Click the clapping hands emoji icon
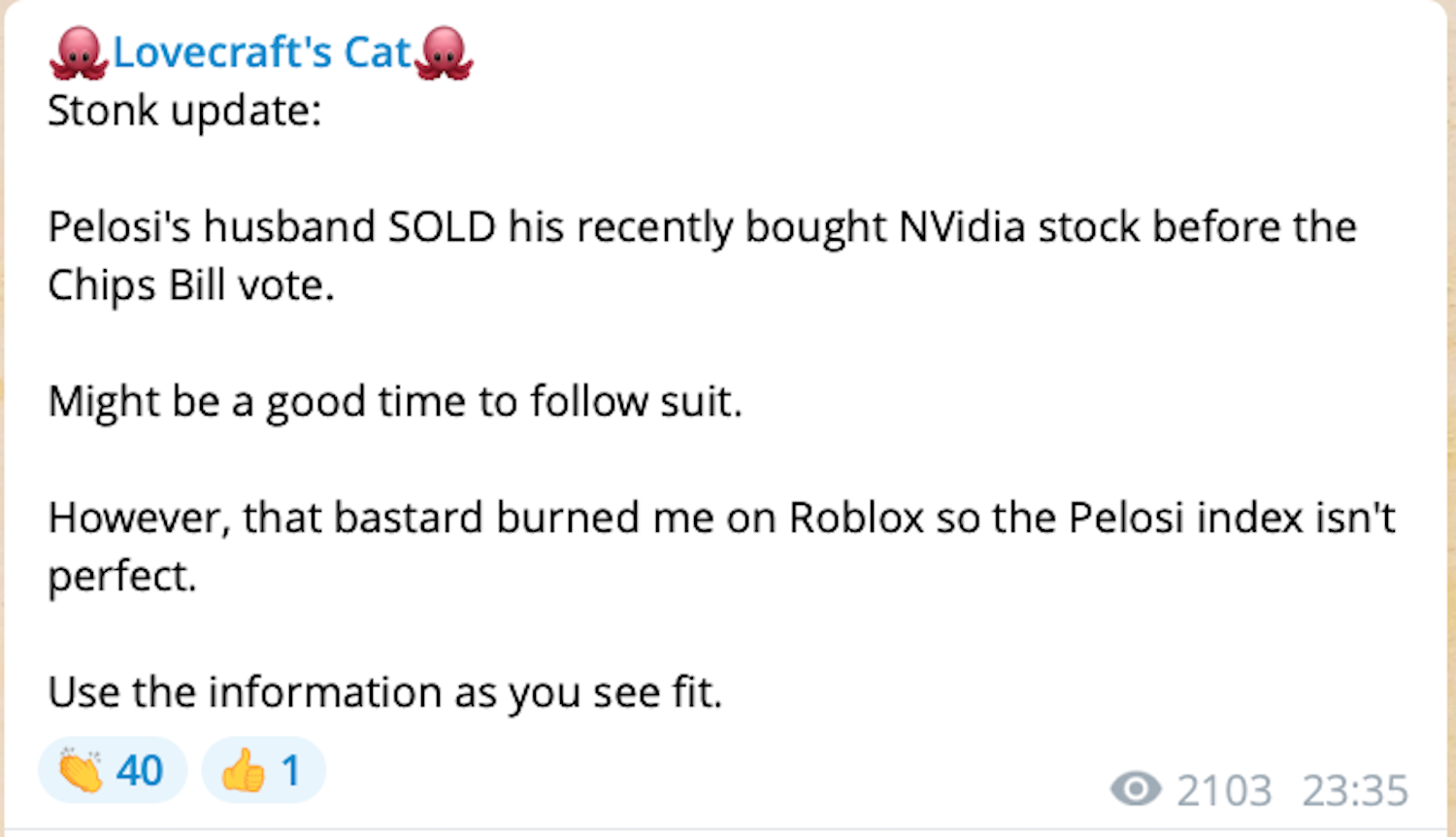The image size is (1456, 837). [81, 771]
